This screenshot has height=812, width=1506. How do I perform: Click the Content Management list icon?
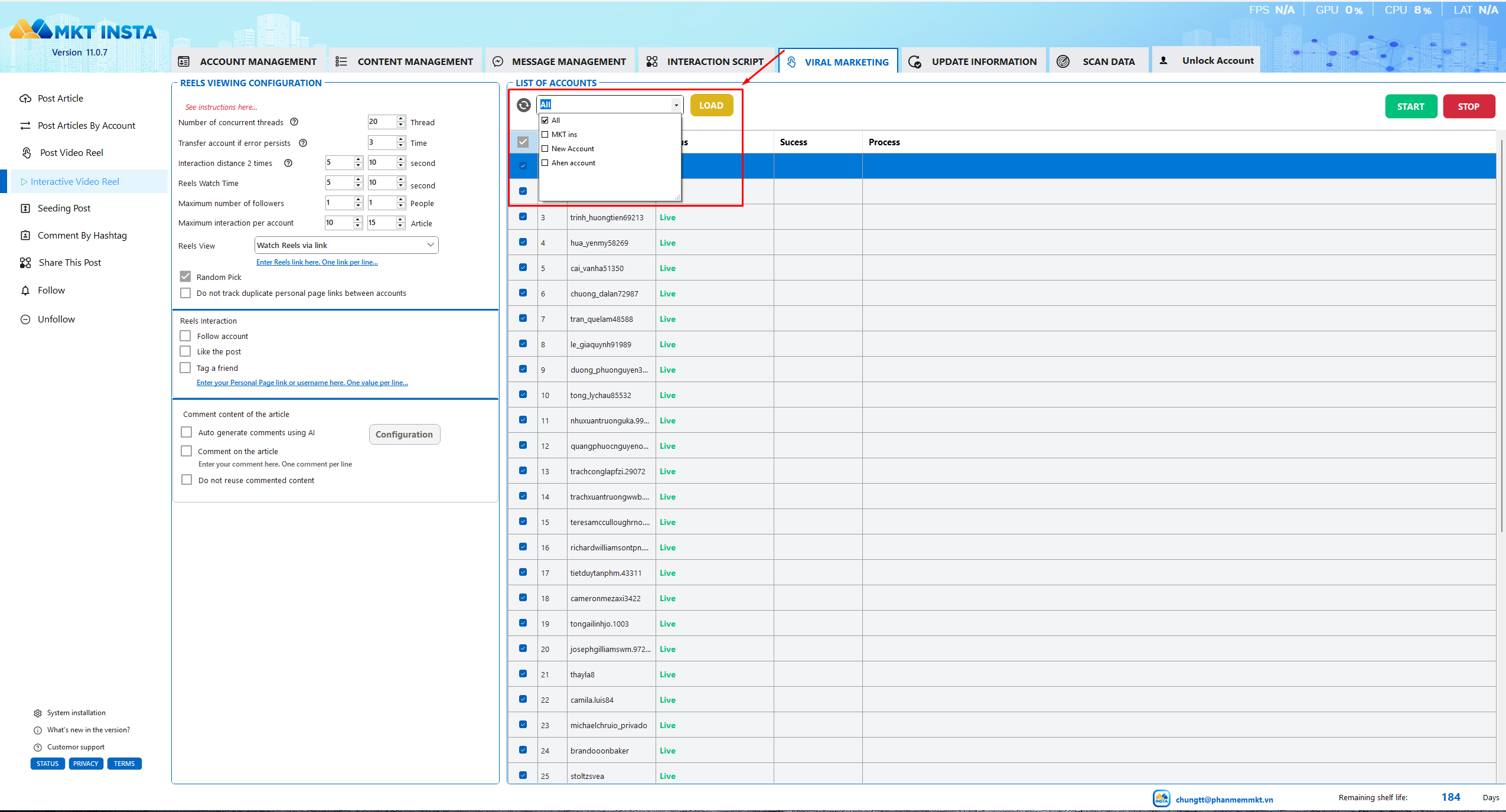coord(341,61)
